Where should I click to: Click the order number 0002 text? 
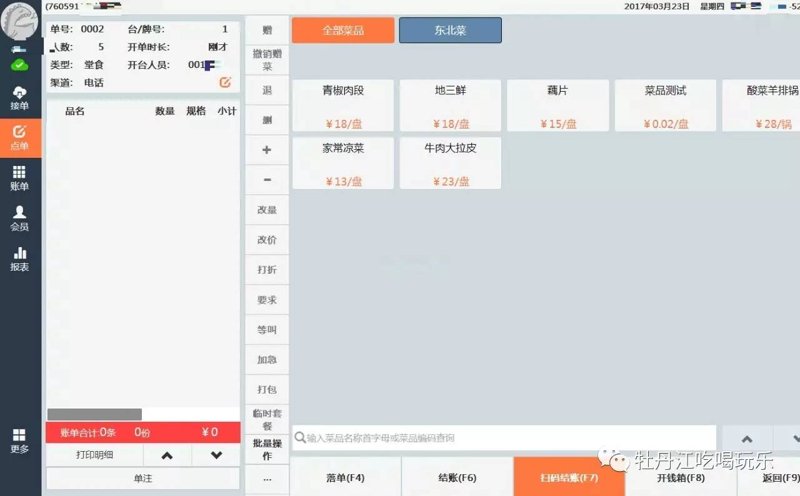(x=92, y=29)
